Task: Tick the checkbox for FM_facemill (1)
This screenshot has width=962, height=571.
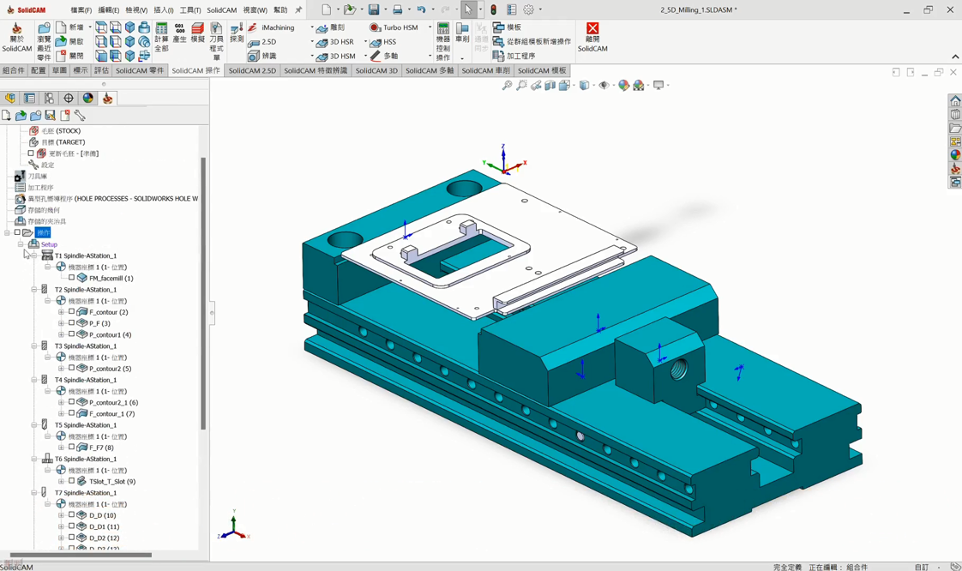Action: coord(72,278)
